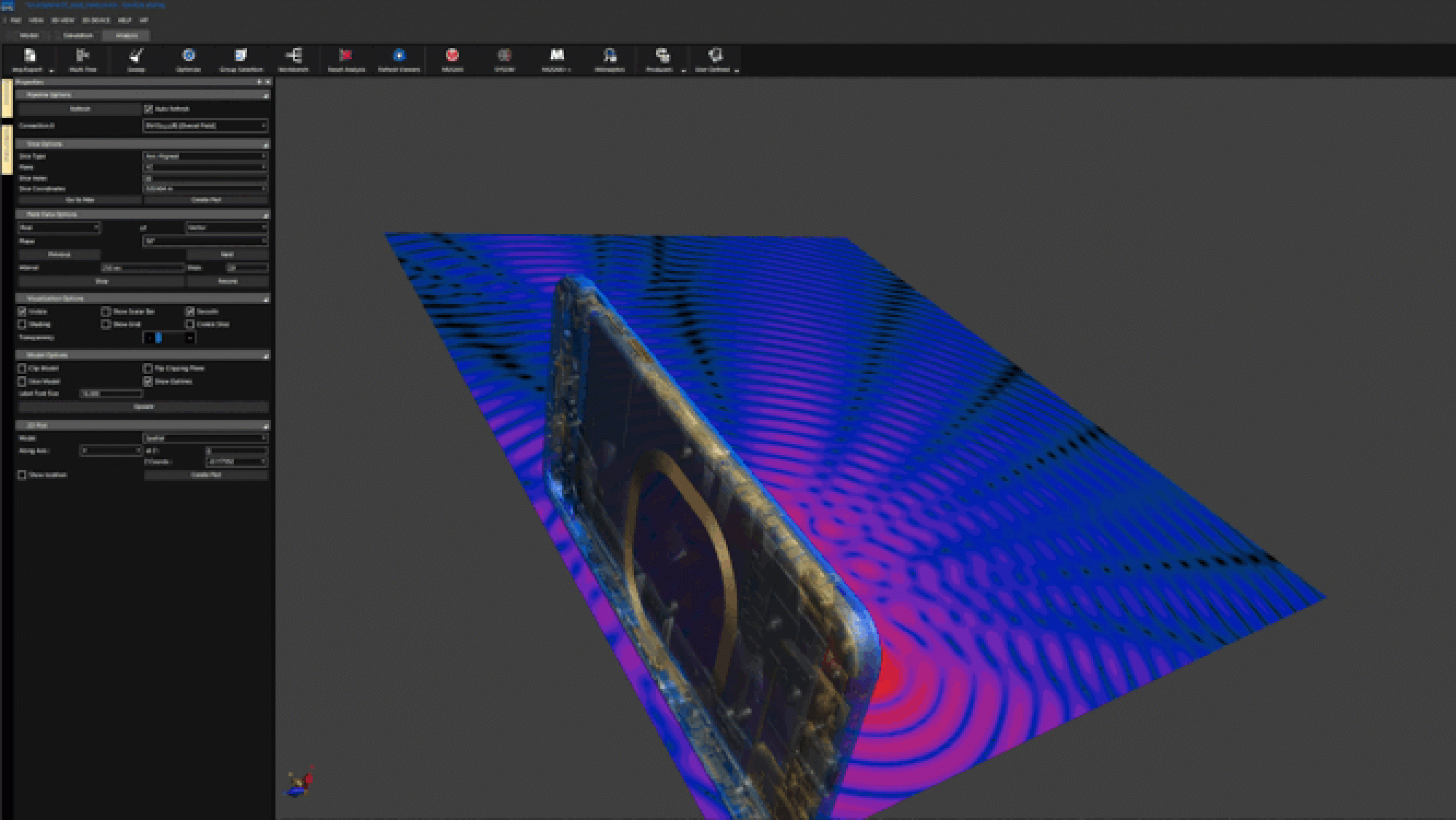Click the Update button in Model Options

(x=142, y=407)
